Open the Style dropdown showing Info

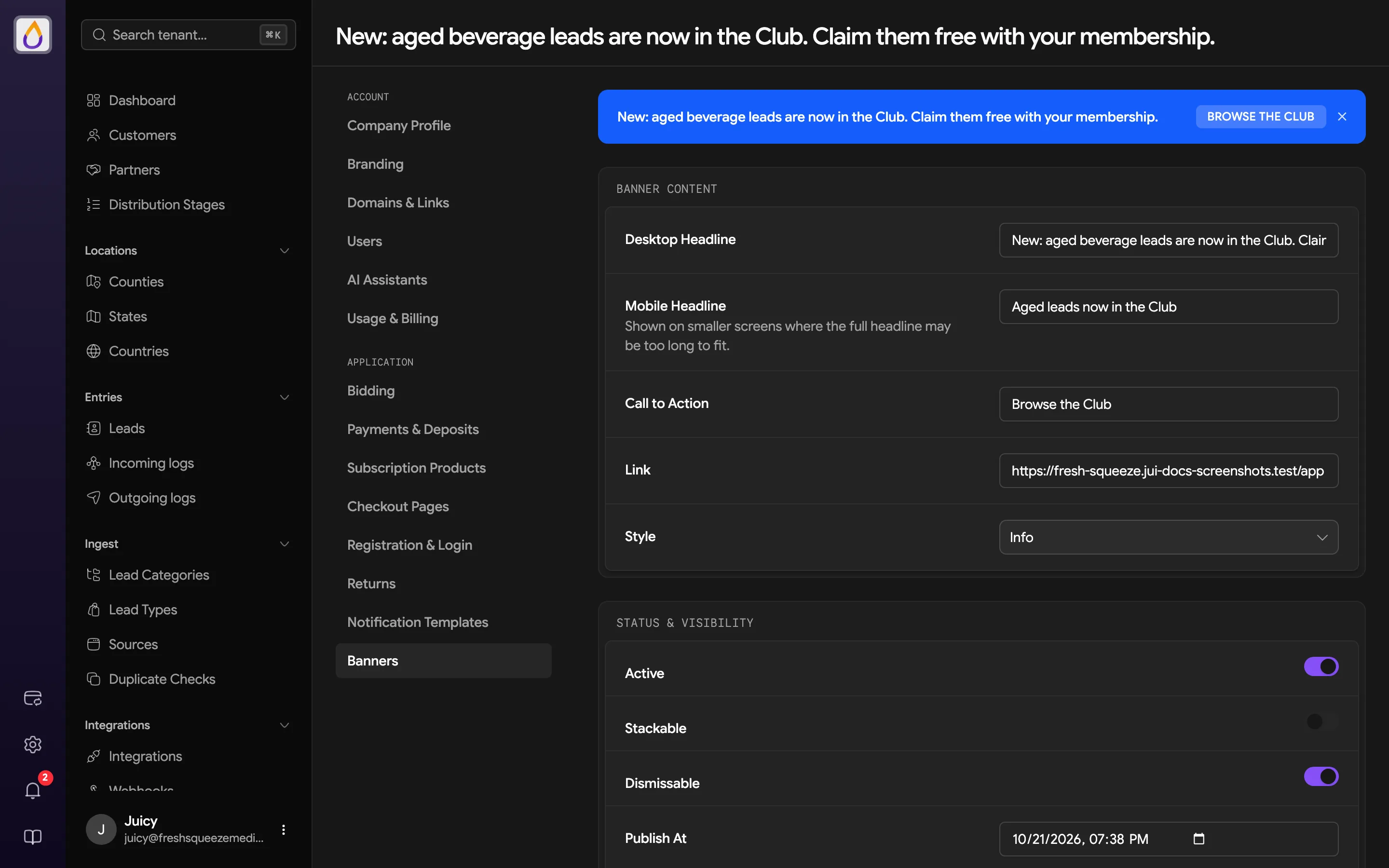click(x=1169, y=537)
